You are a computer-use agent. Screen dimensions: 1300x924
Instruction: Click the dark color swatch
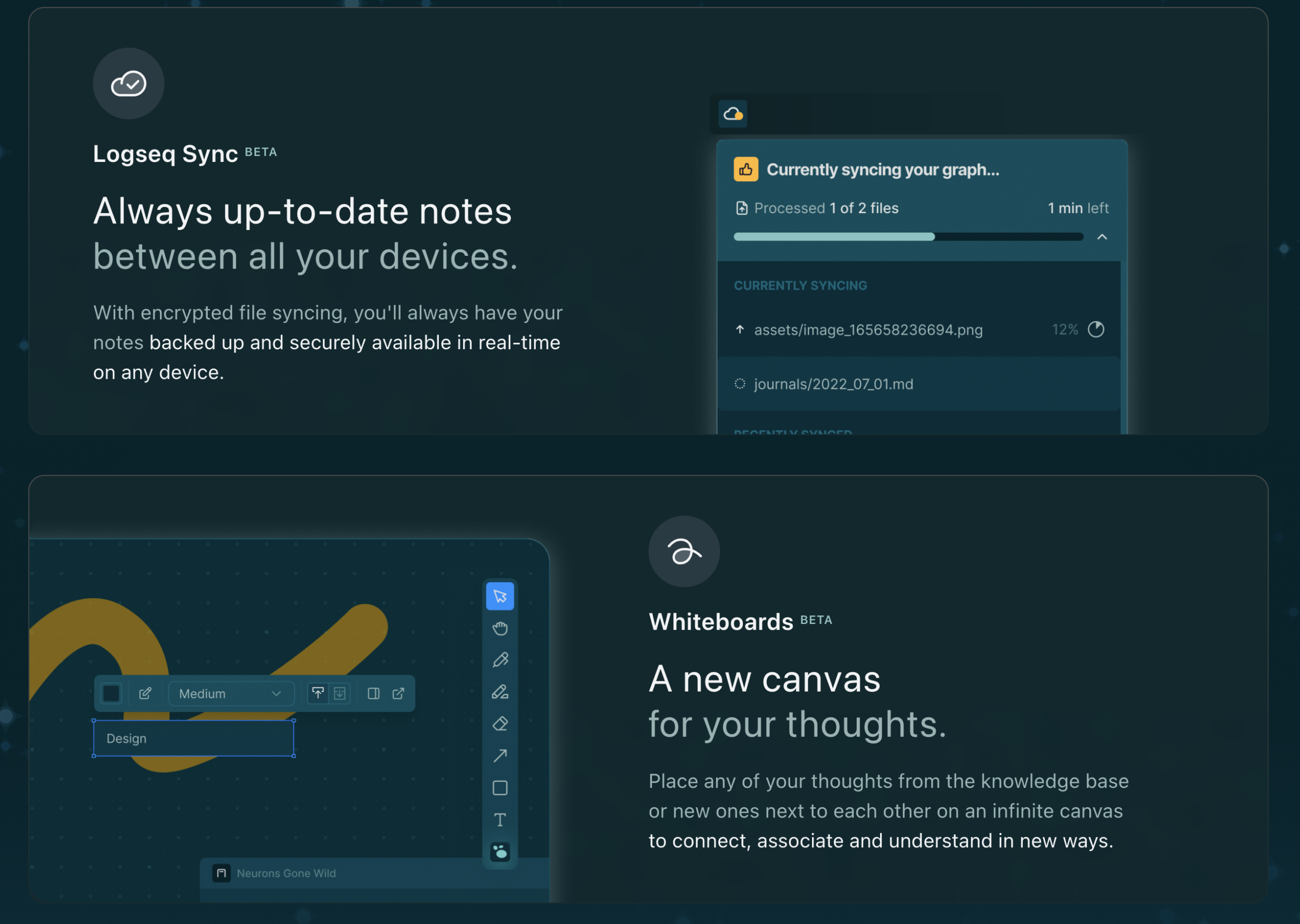(x=111, y=693)
